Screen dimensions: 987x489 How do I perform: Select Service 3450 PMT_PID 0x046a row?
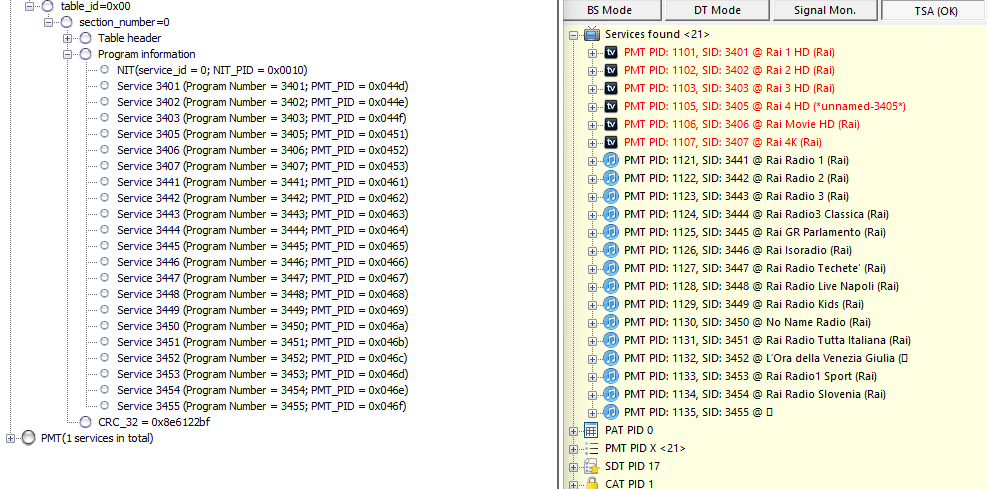262,326
